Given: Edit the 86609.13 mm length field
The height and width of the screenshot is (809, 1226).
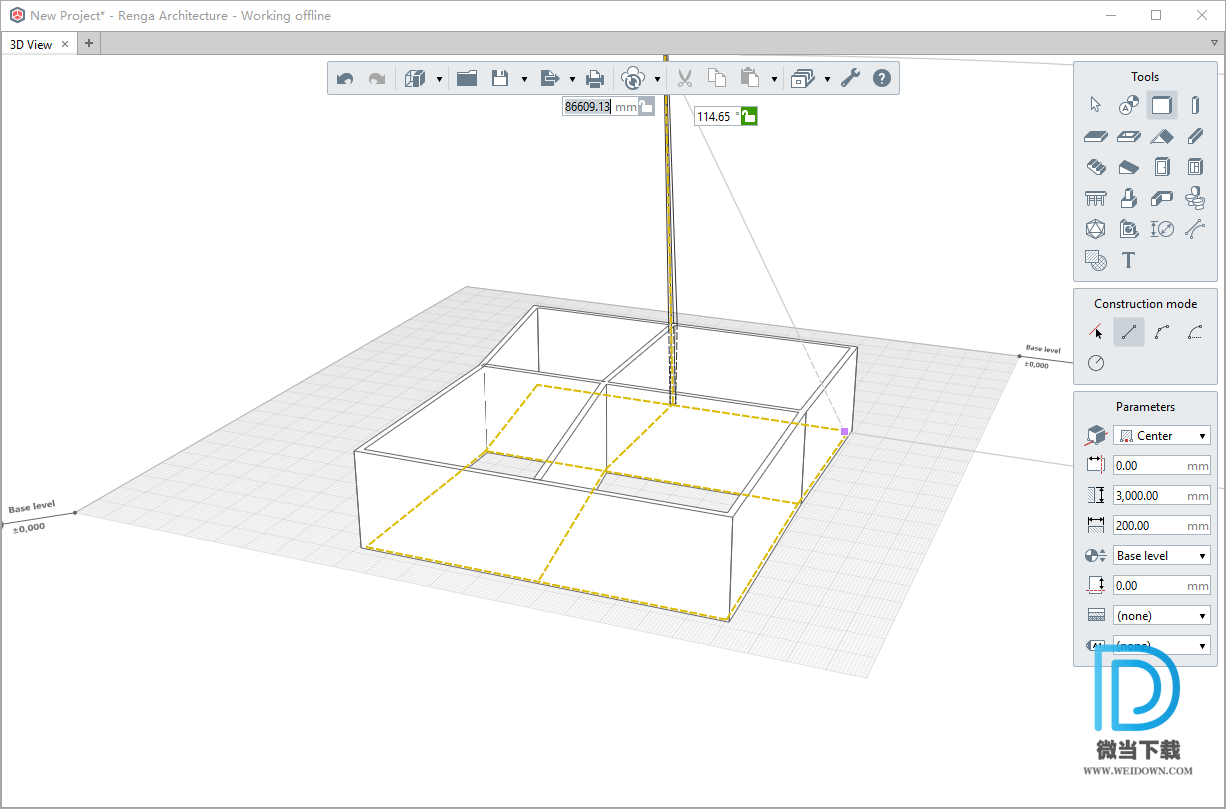Looking at the screenshot, I should (600, 106).
